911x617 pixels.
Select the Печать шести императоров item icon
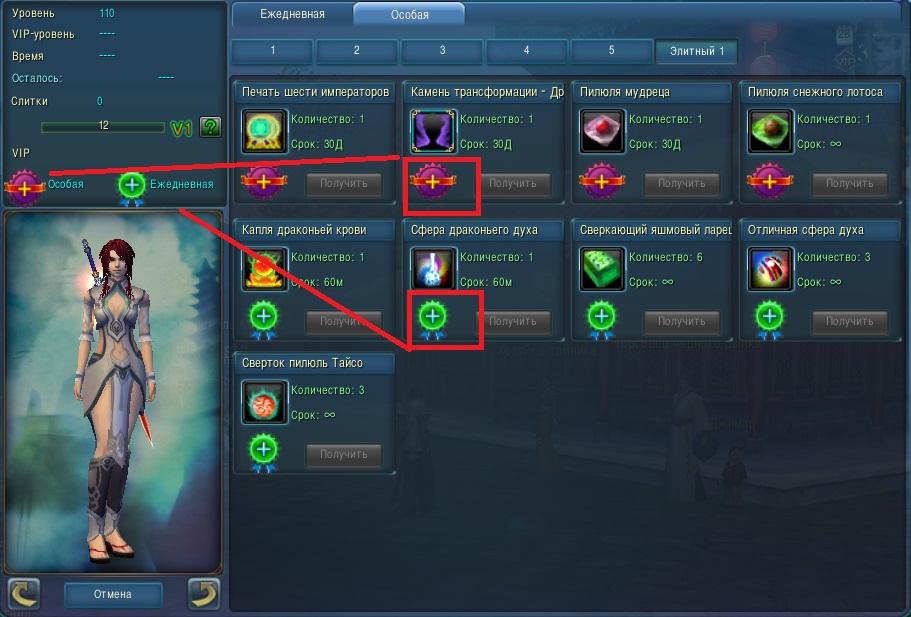click(x=264, y=132)
